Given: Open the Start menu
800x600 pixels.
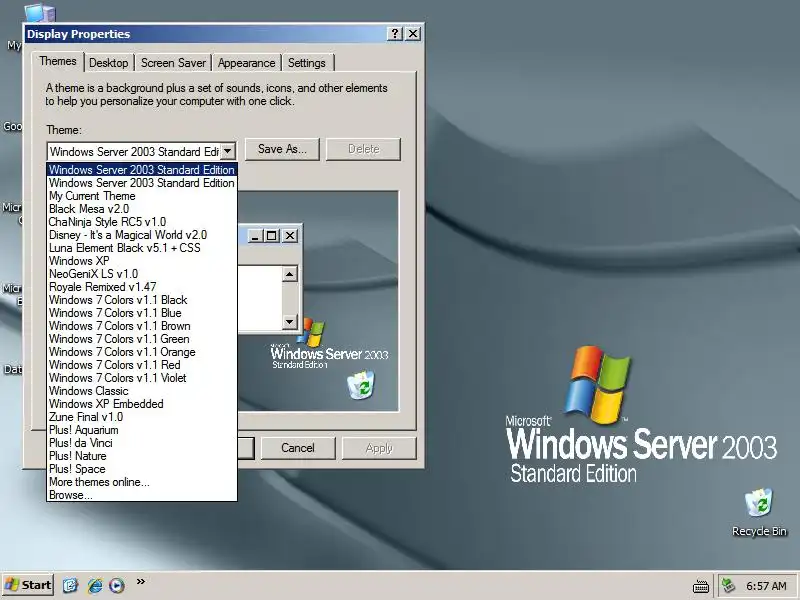Looking at the screenshot, I should (x=28, y=585).
